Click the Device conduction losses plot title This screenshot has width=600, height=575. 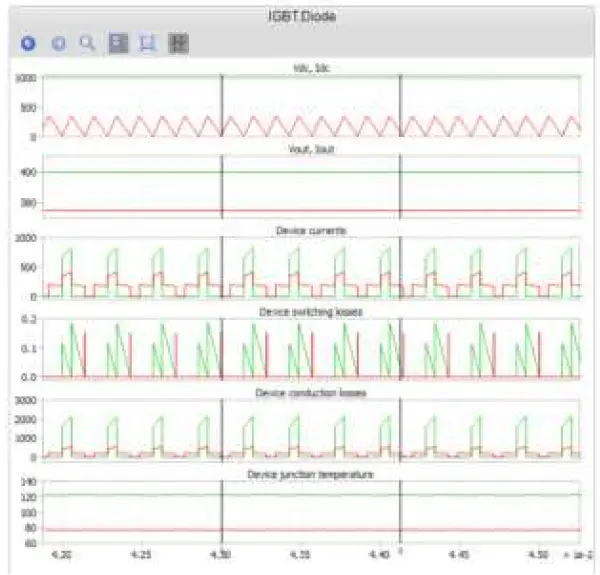coord(311,393)
